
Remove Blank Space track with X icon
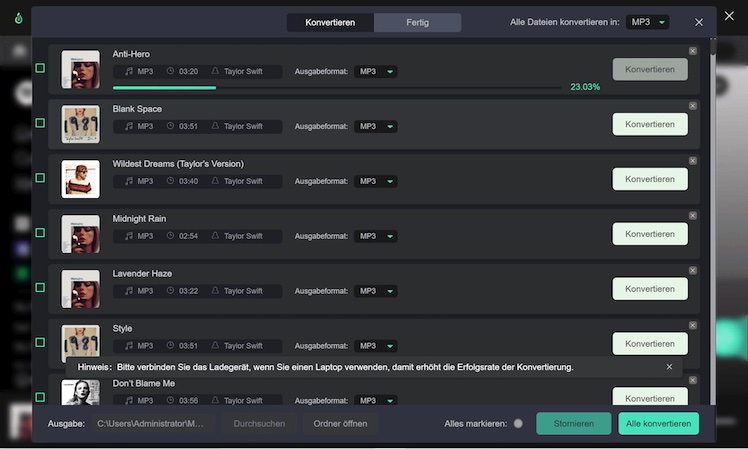tap(693, 106)
